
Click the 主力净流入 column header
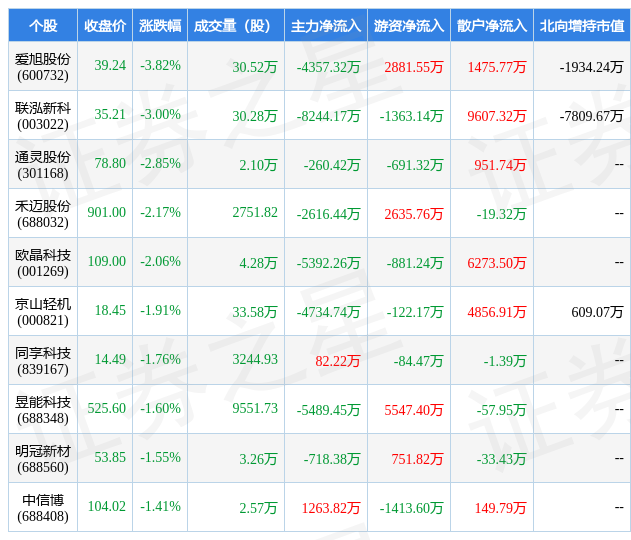(326, 26)
